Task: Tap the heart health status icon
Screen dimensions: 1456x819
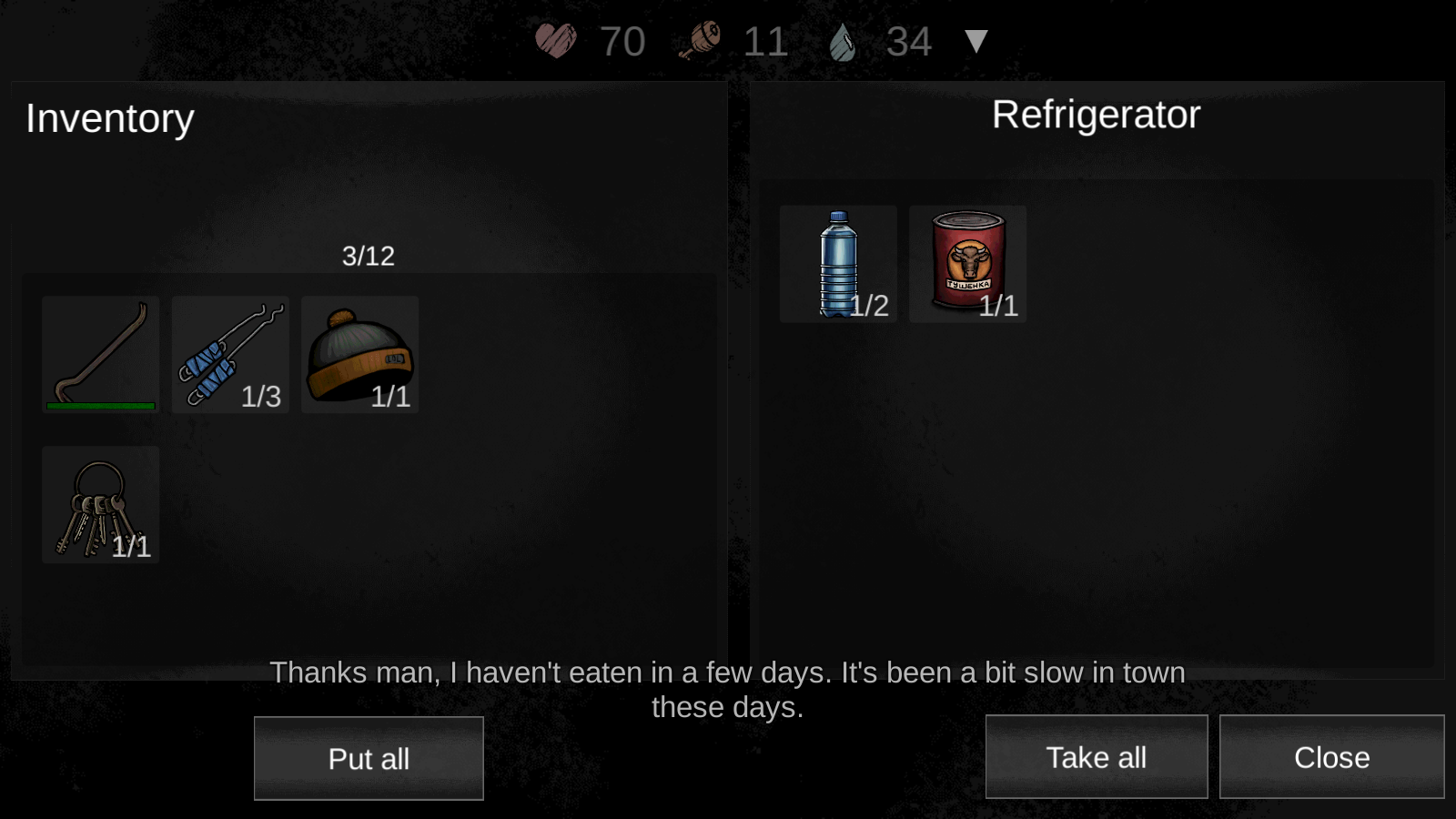Action: pyautogui.click(x=555, y=41)
